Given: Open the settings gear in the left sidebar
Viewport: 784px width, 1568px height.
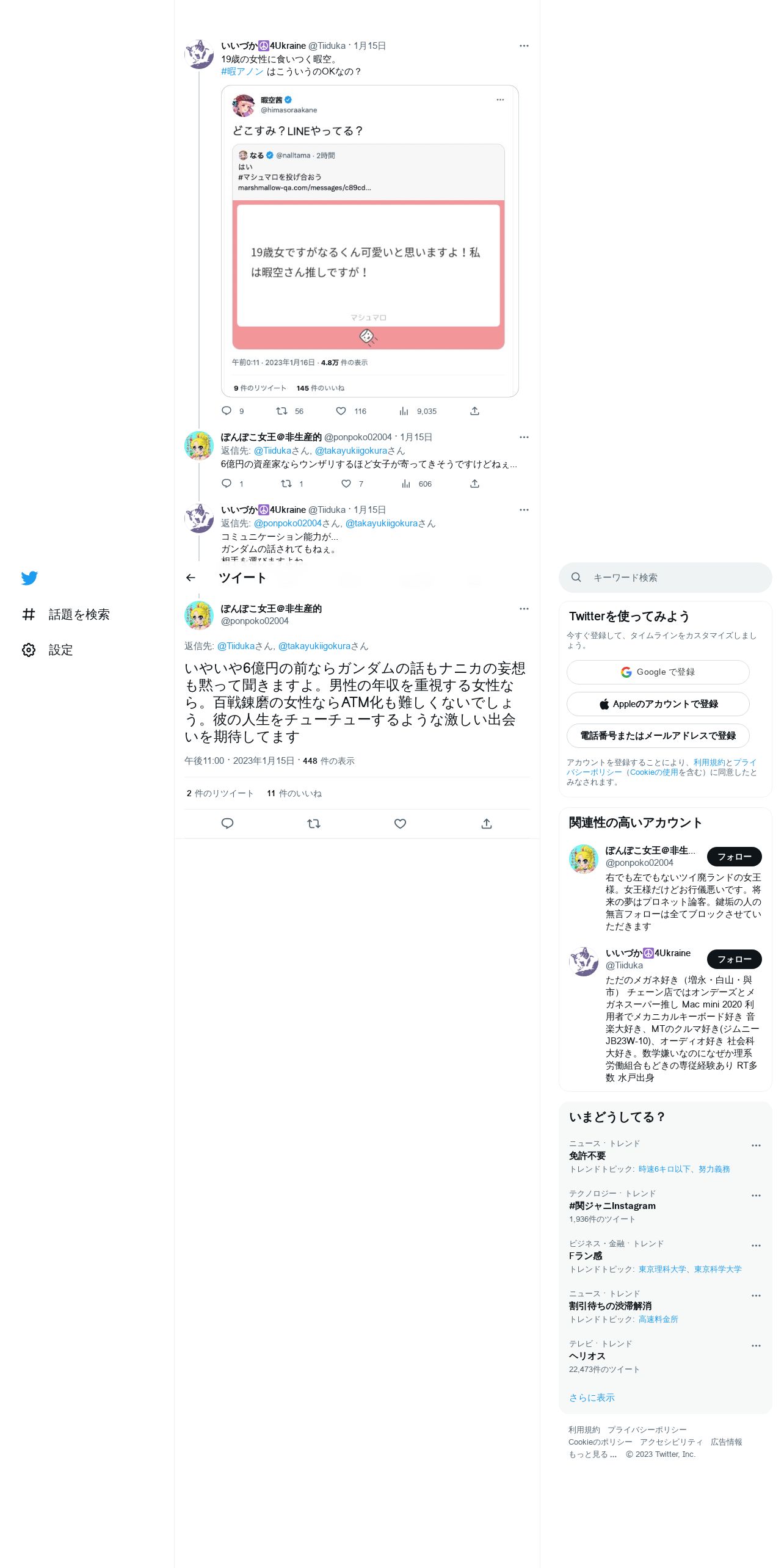Looking at the screenshot, I should coord(29,650).
